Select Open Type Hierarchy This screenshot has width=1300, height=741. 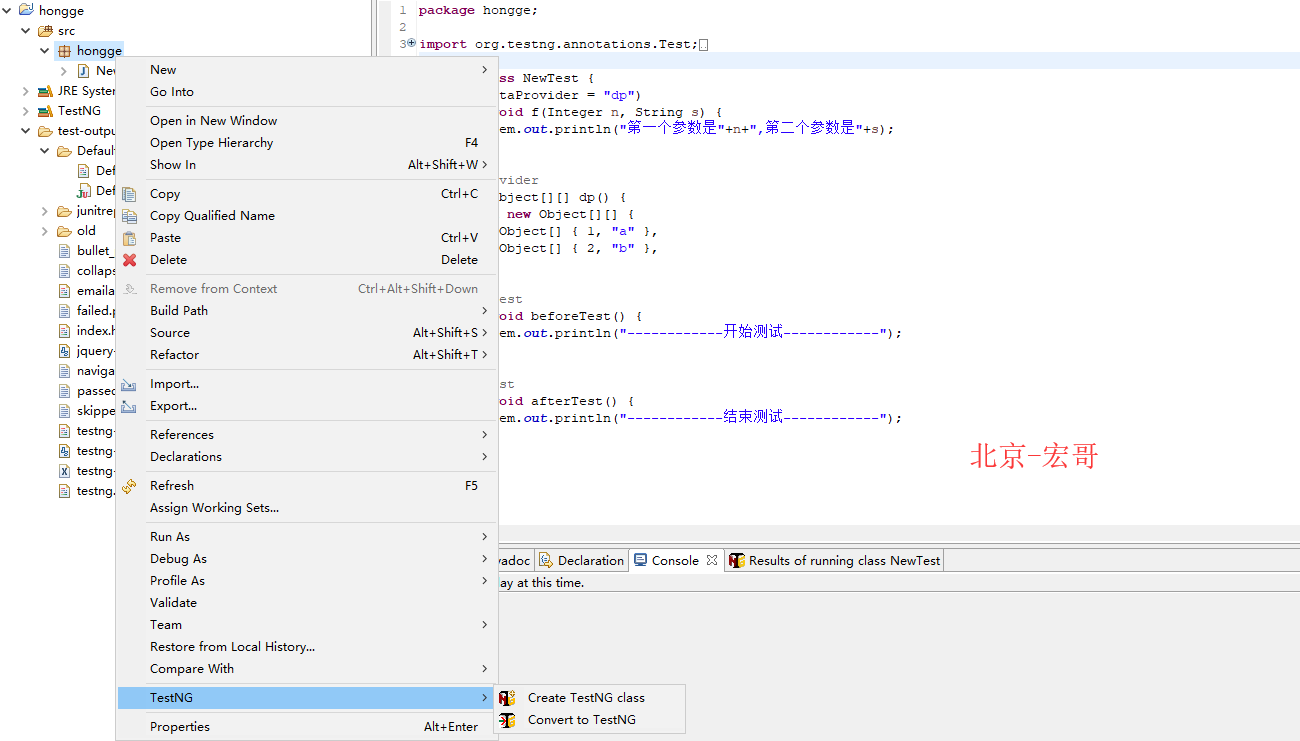pyautogui.click(x=306, y=143)
